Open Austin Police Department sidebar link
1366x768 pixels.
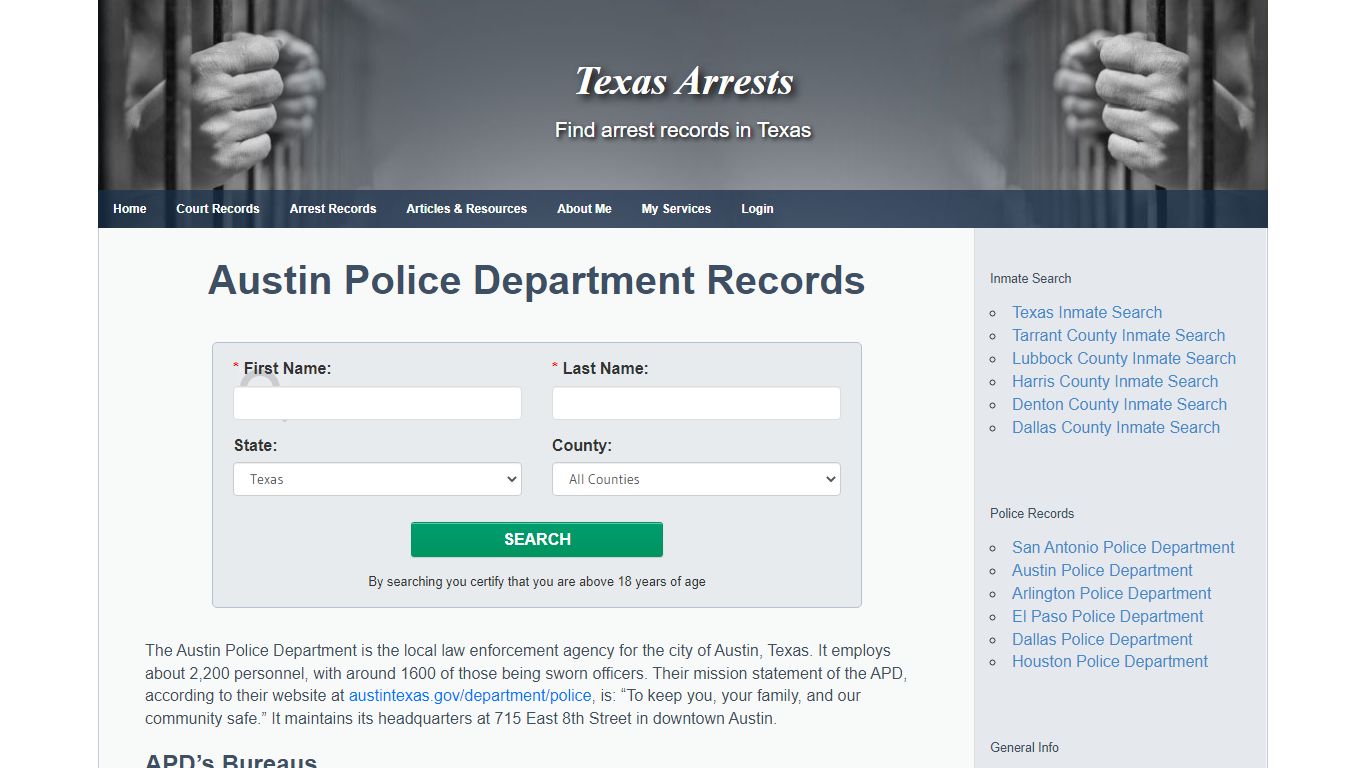point(1102,570)
